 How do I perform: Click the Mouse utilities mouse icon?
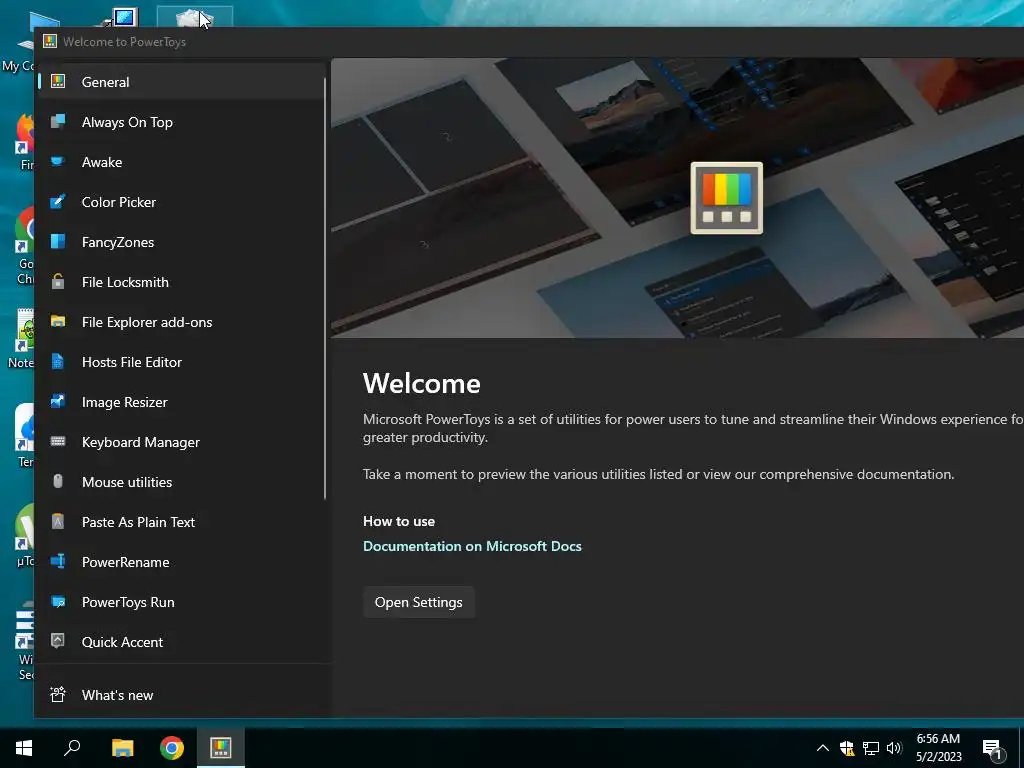click(58, 481)
